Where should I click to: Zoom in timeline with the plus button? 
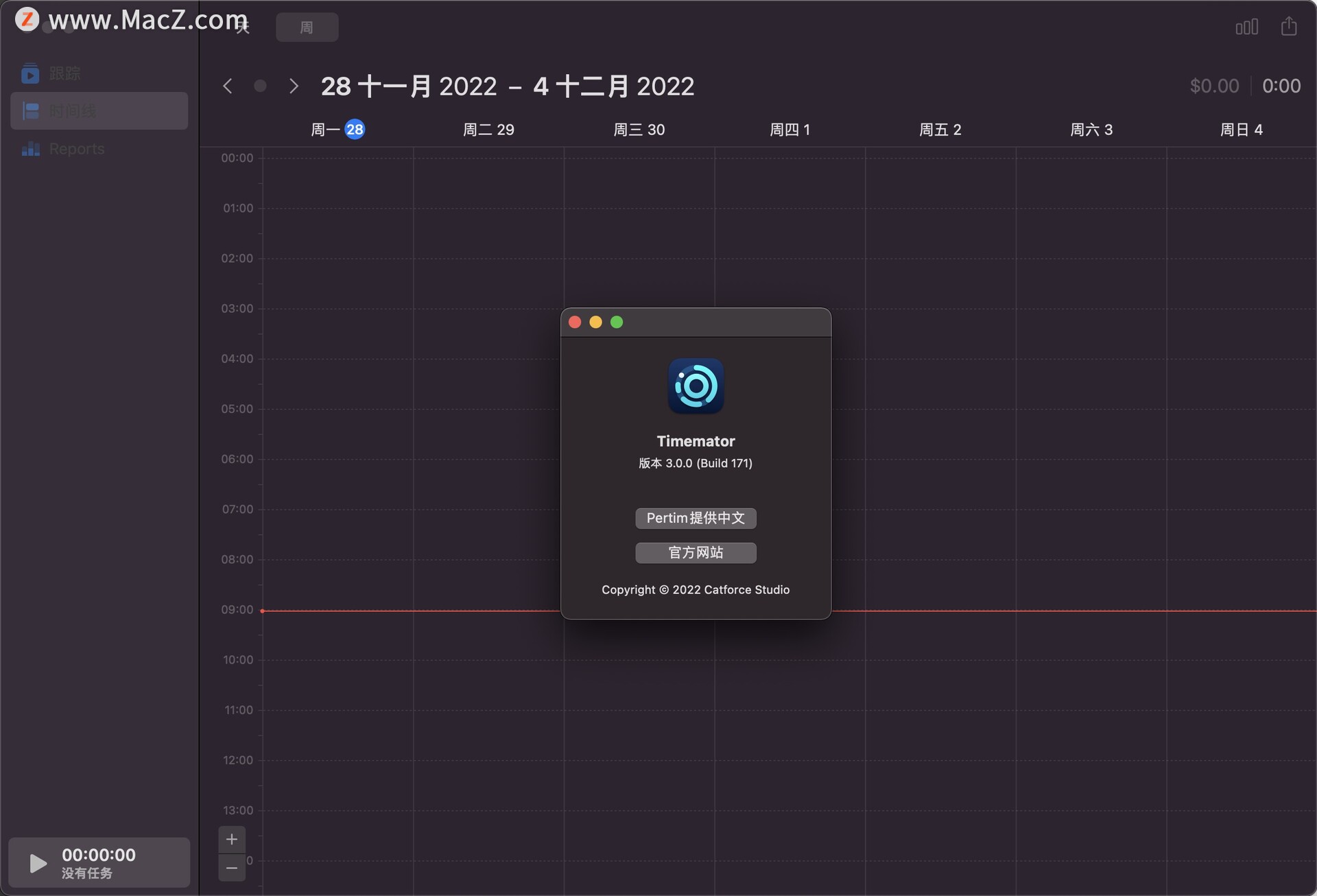point(232,839)
